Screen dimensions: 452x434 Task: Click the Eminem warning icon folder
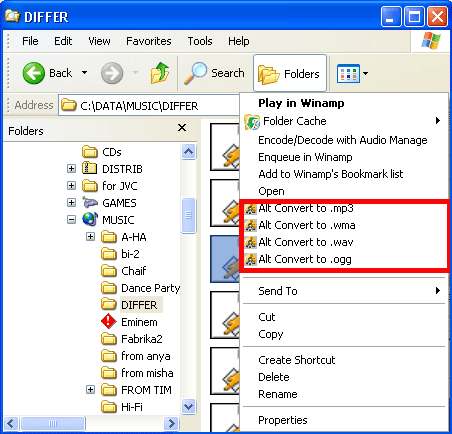point(108,322)
